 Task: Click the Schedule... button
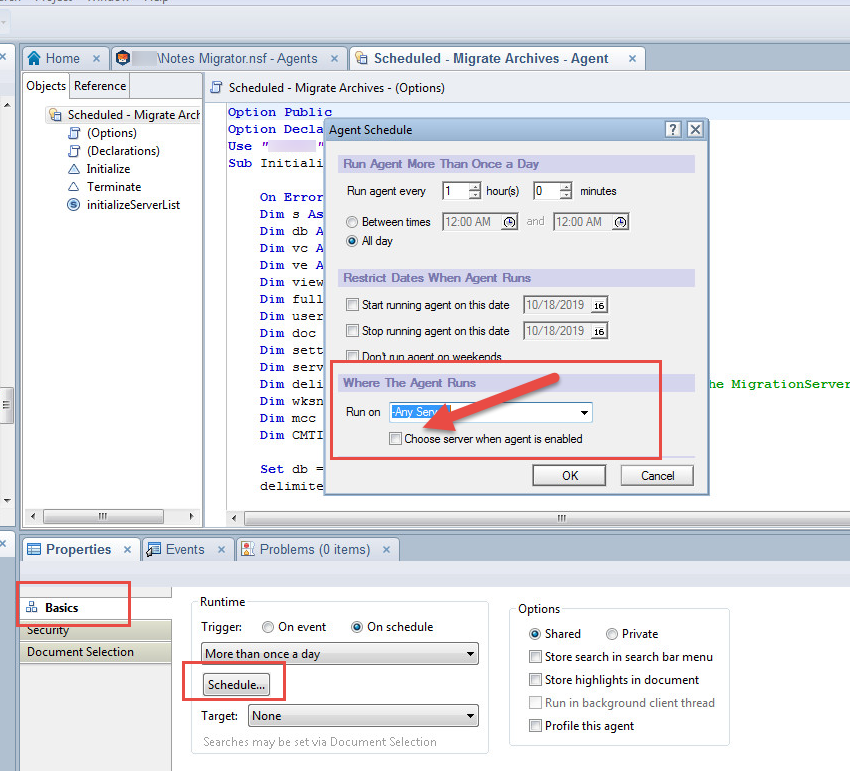click(235, 685)
